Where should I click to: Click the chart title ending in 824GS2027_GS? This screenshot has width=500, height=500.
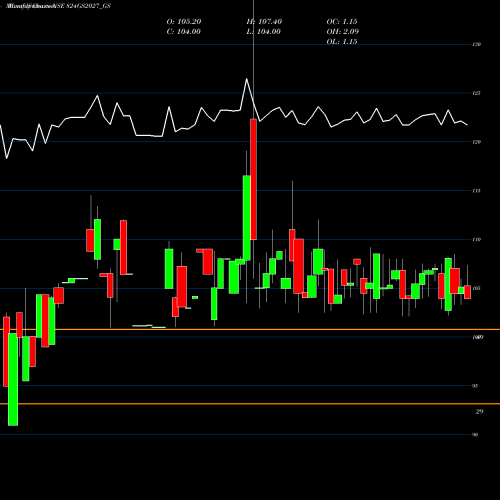[x=58, y=6]
